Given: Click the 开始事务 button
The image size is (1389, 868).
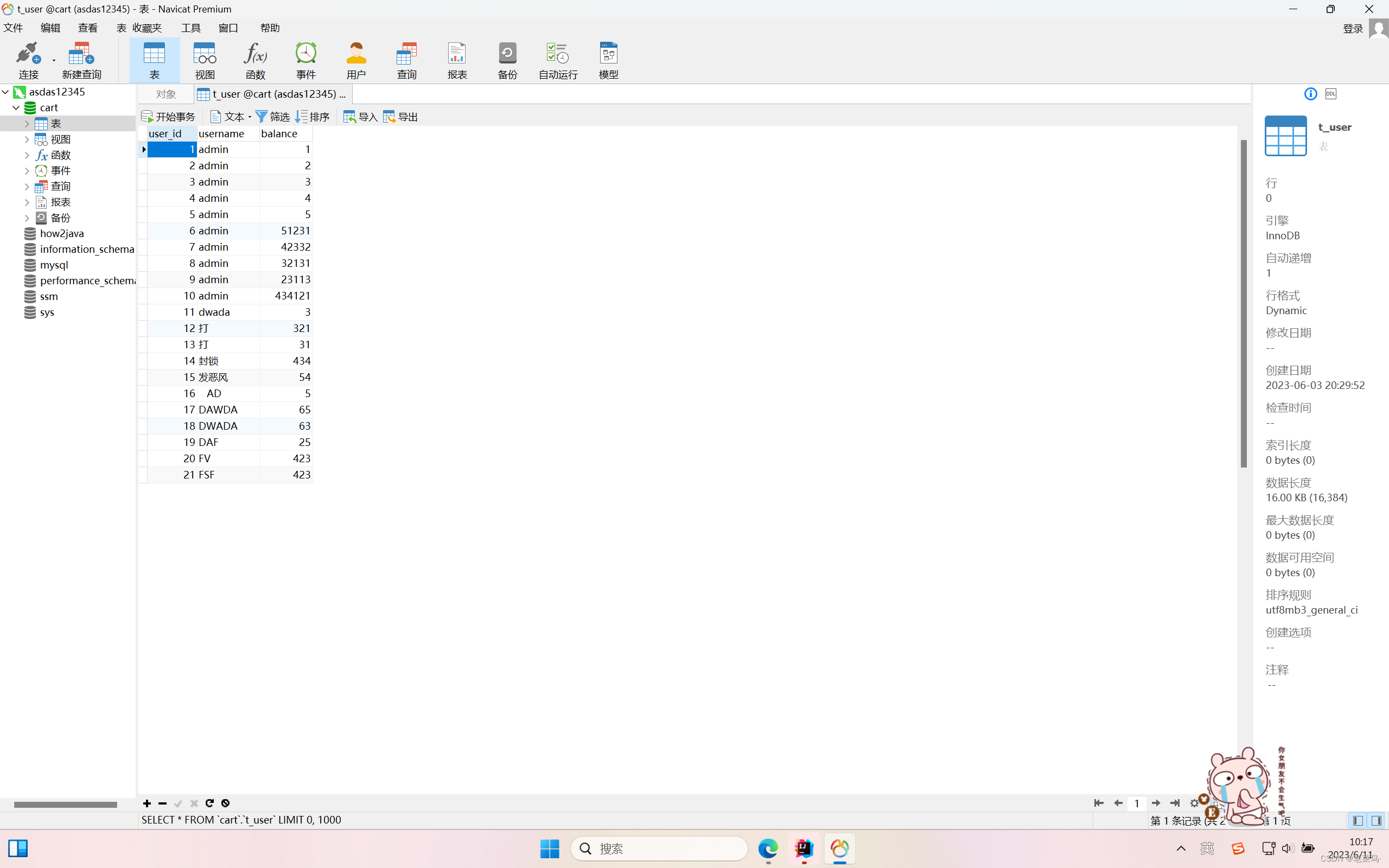Looking at the screenshot, I should tap(168, 117).
